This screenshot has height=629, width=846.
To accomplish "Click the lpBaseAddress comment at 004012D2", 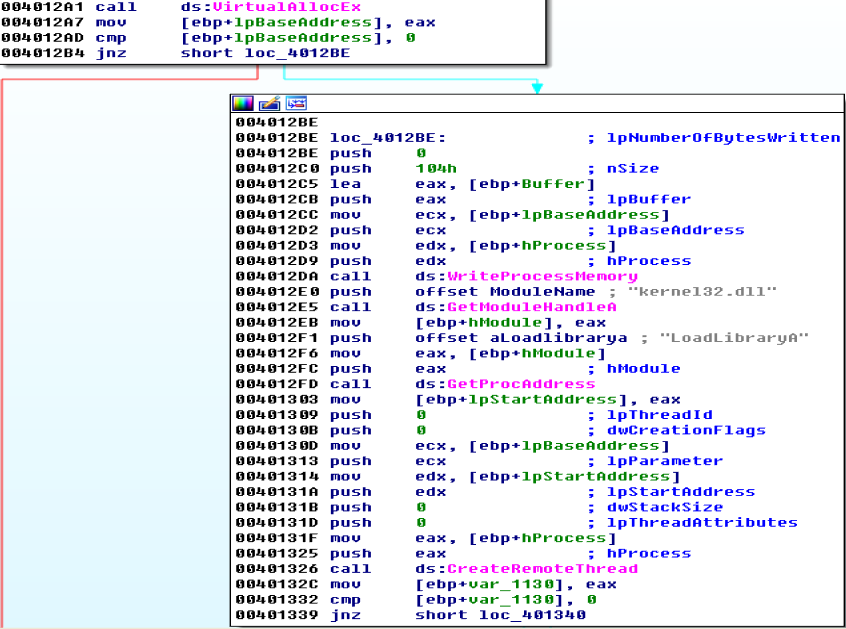I will (x=676, y=230).
